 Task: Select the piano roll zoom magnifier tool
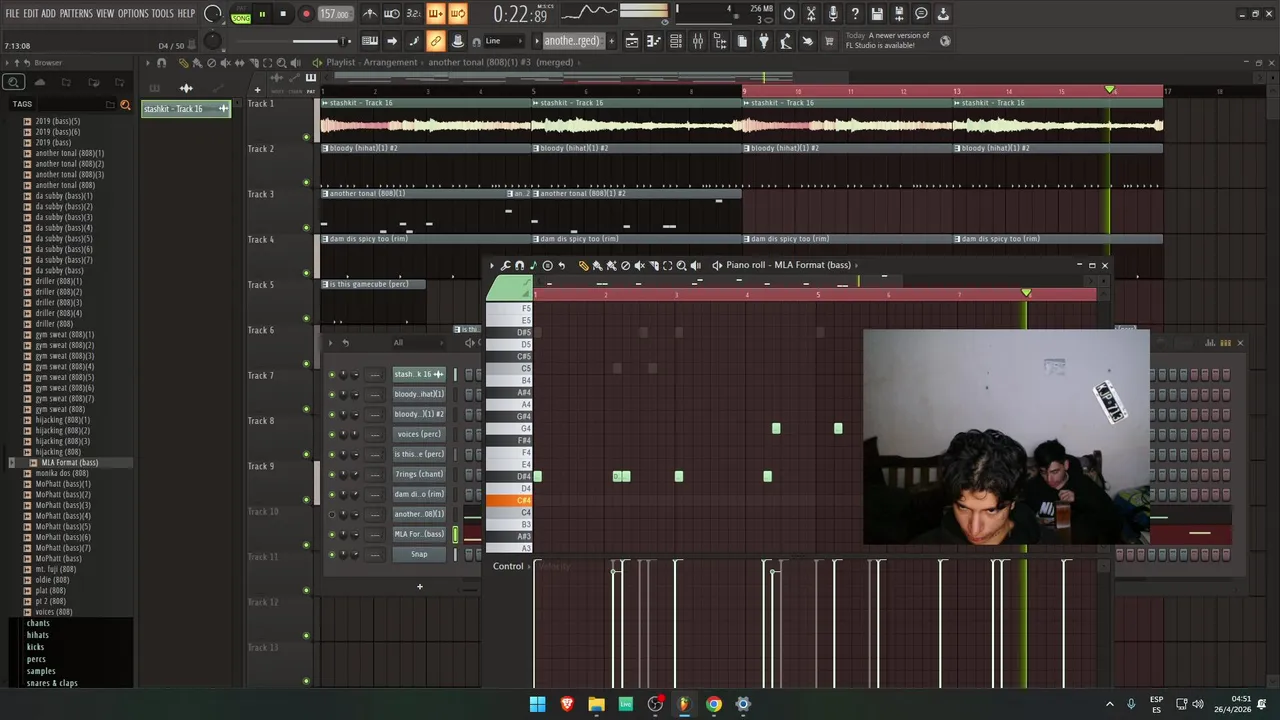682,266
